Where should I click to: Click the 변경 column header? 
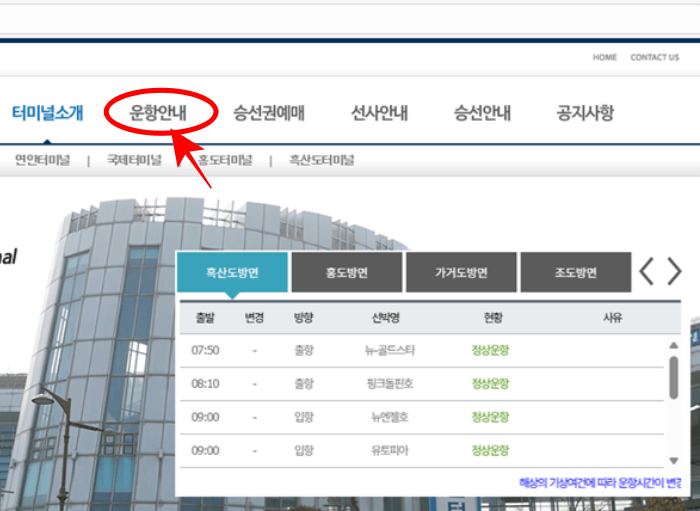[x=254, y=318]
